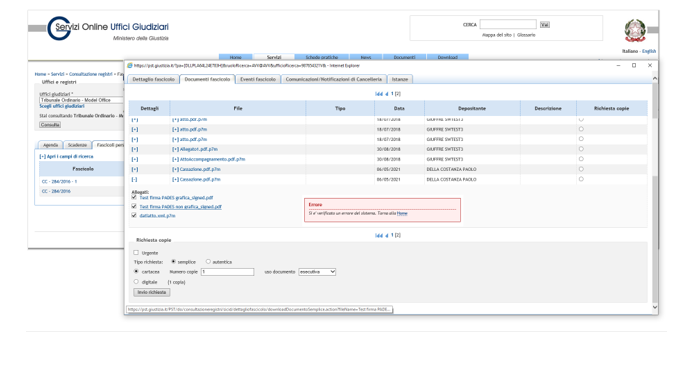685x383 pixels.
Task: Open the uso documento dropdown
Action: [x=317, y=272]
